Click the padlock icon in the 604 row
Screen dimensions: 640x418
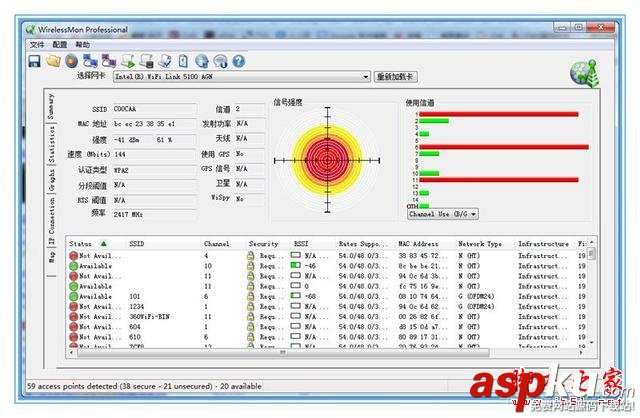(x=251, y=327)
